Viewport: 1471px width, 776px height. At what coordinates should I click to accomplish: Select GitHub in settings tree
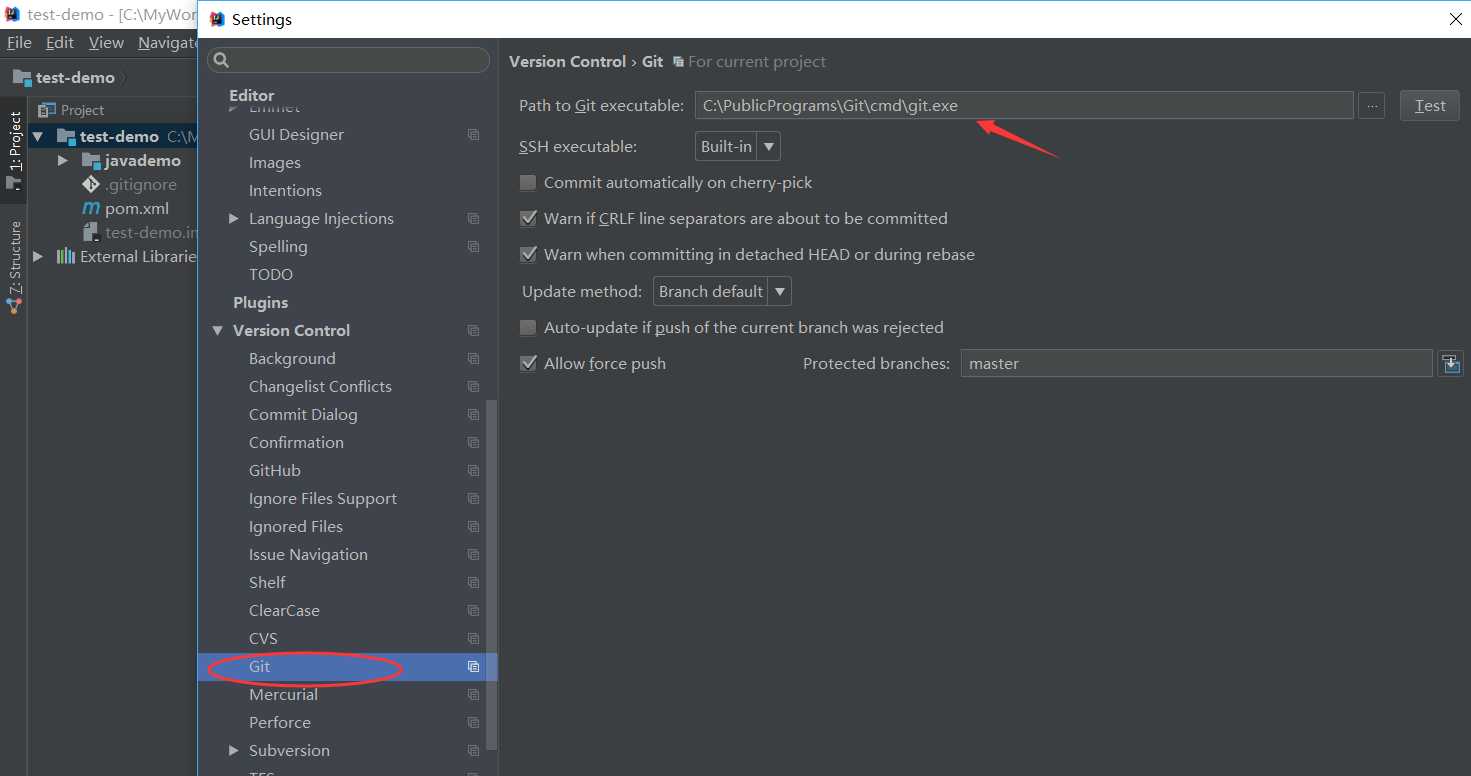(x=274, y=471)
